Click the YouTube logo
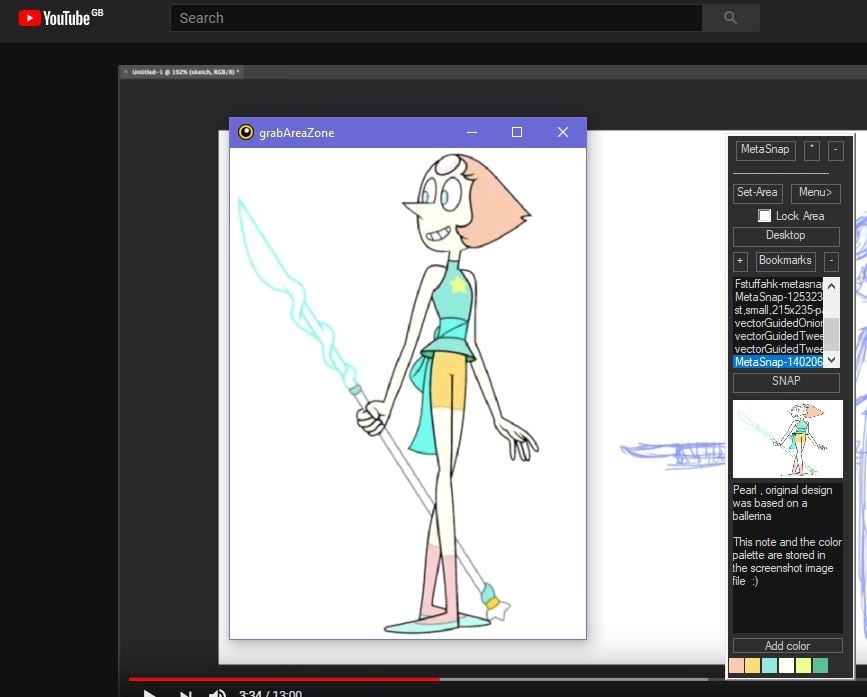Image resolution: width=867 pixels, height=697 pixels. [x=61, y=18]
